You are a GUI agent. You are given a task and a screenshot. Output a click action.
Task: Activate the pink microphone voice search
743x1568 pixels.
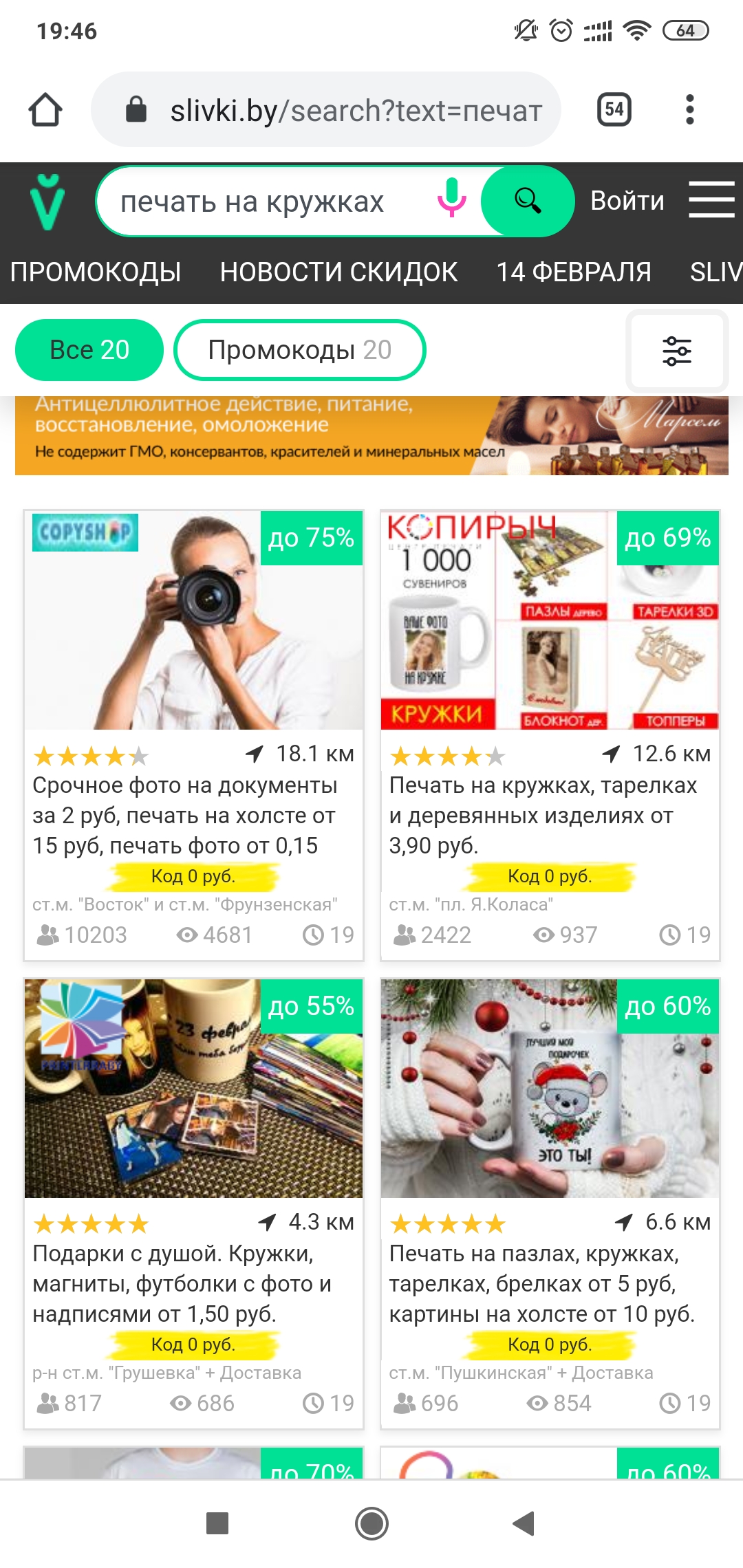452,198
